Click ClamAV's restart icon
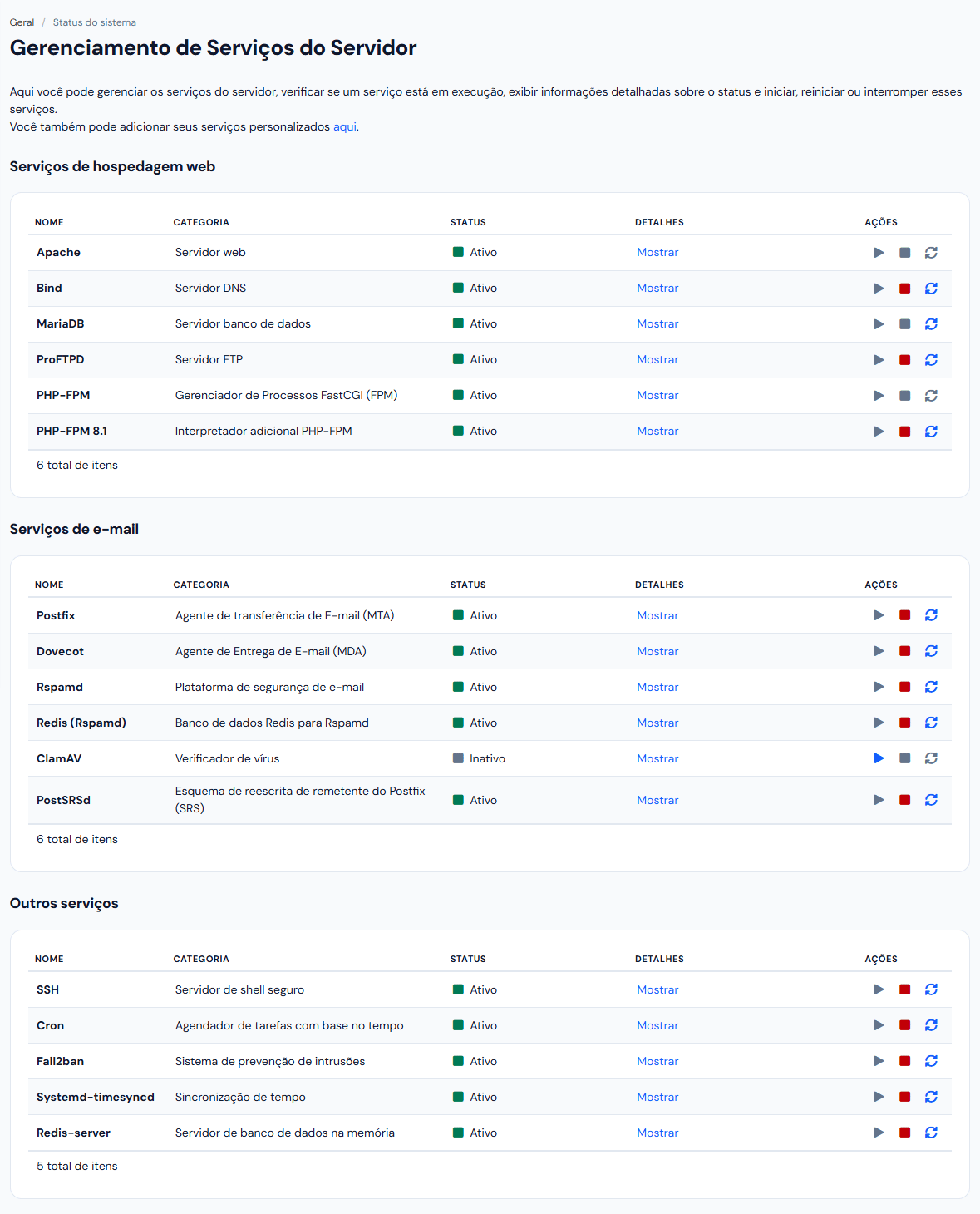 (932, 758)
